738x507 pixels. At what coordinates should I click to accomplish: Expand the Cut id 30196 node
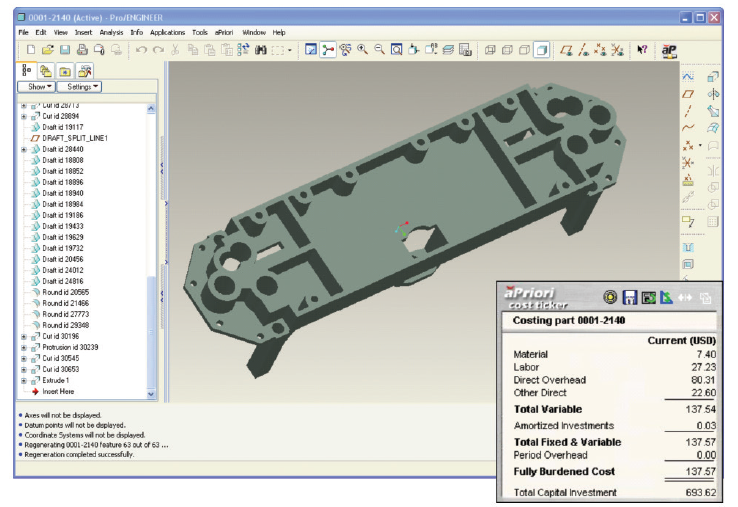click(24, 336)
